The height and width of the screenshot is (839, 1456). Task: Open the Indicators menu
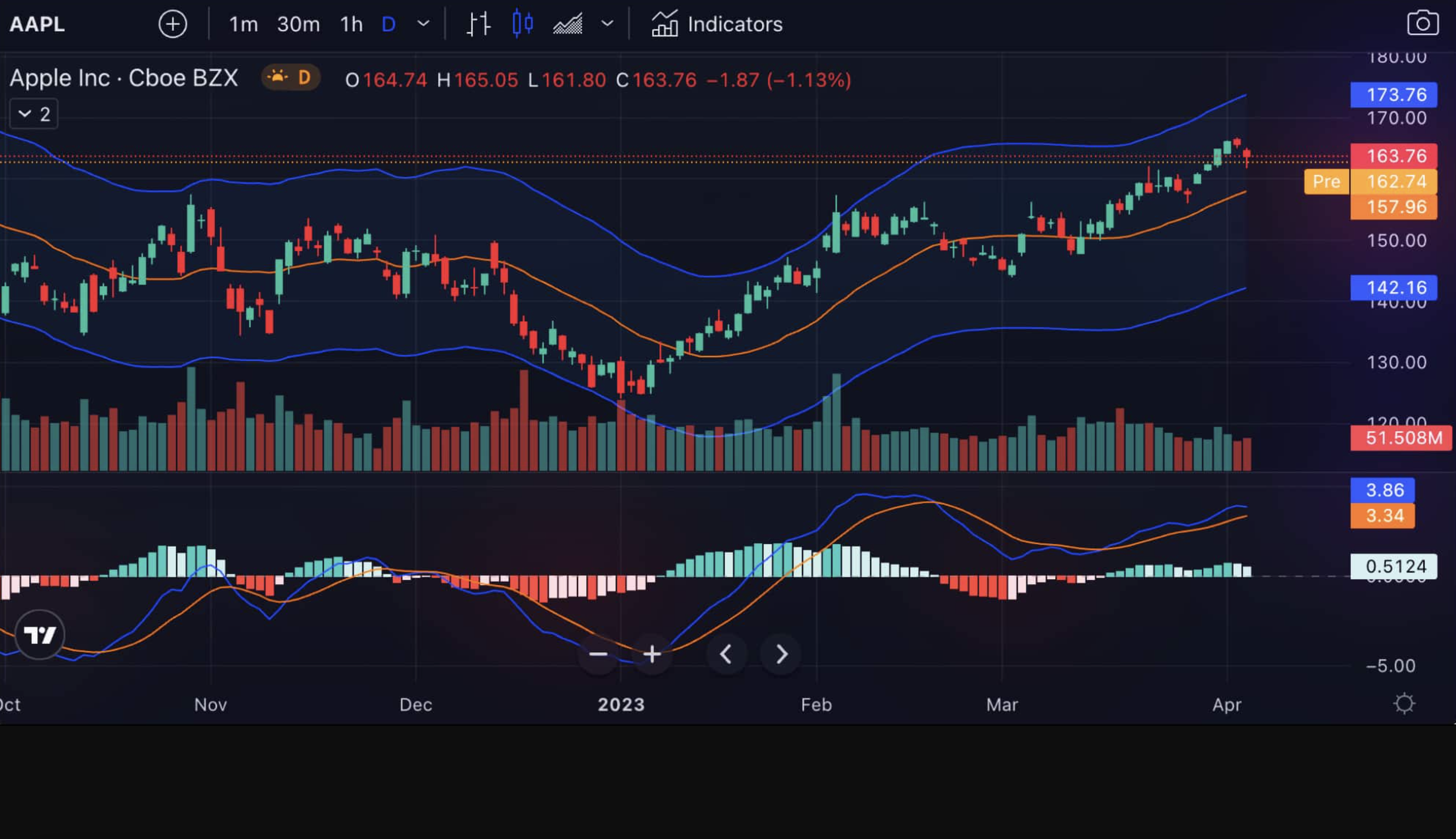[x=717, y=24]
